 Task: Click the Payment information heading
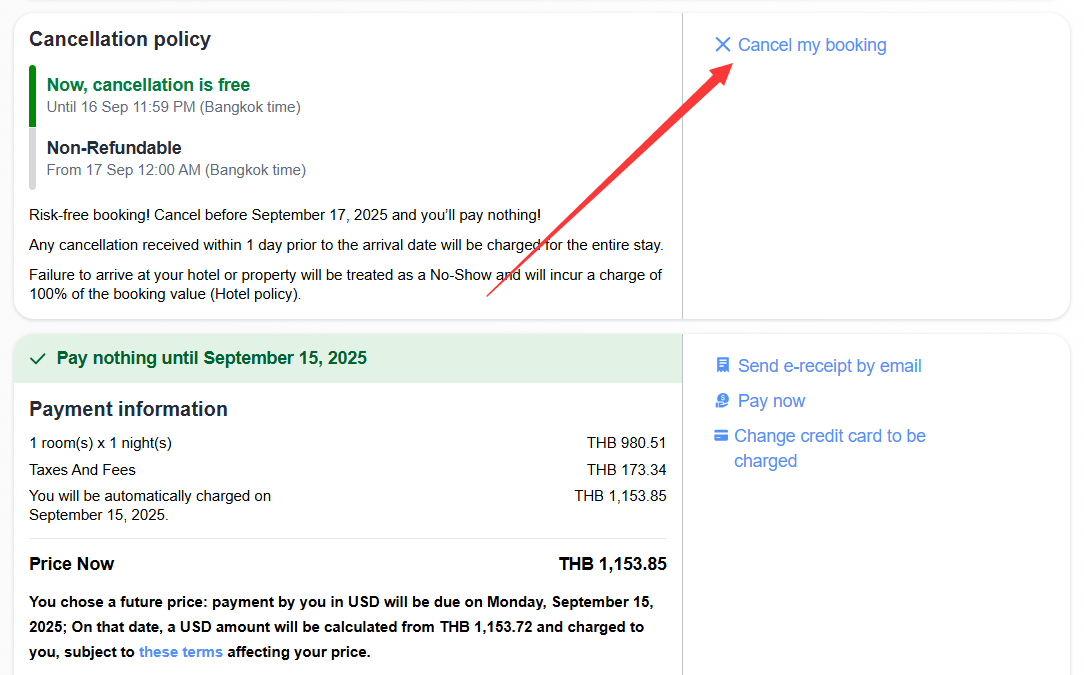click(x=128, y=408)
